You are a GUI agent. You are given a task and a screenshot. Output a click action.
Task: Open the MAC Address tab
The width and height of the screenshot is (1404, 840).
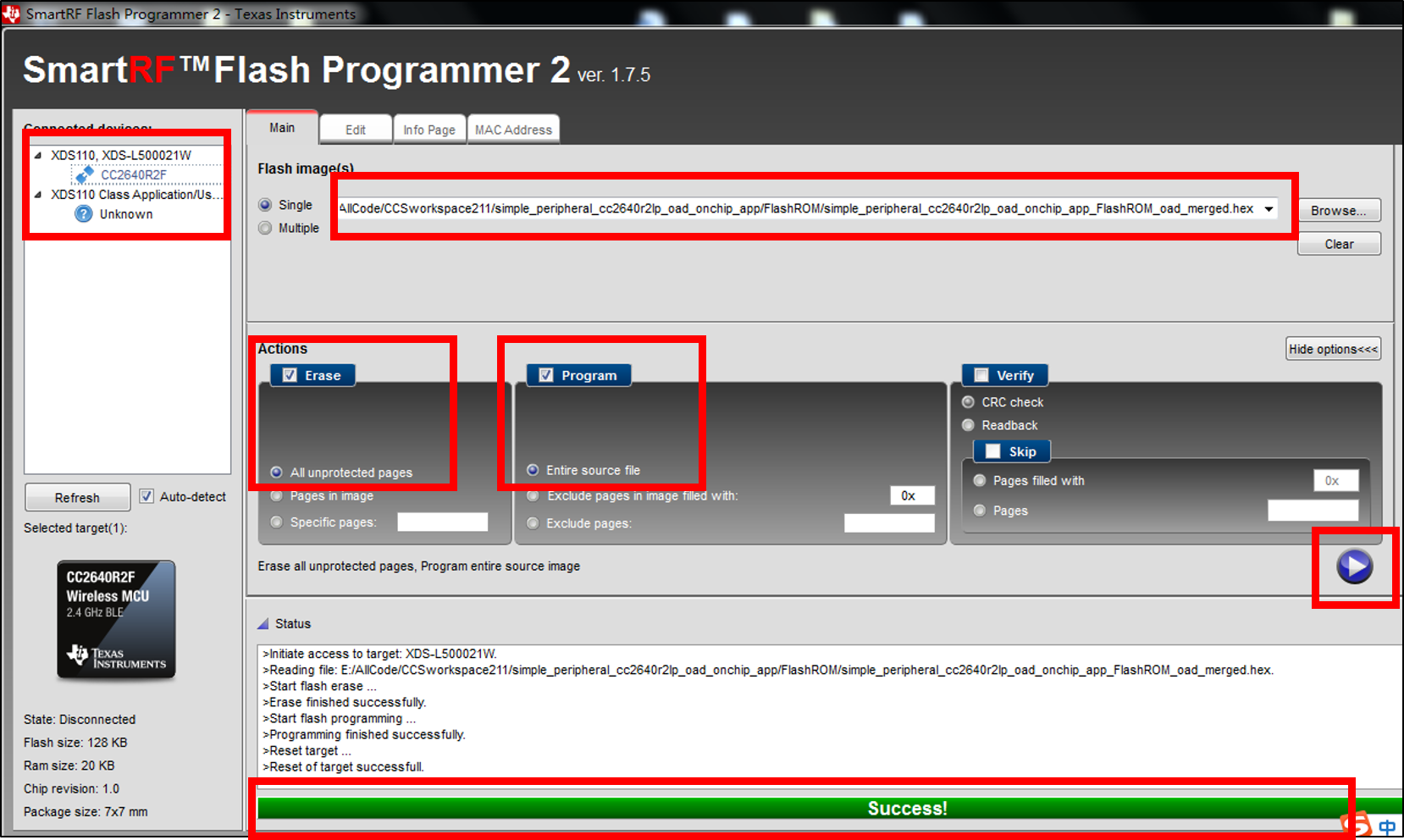pos(513,130)
